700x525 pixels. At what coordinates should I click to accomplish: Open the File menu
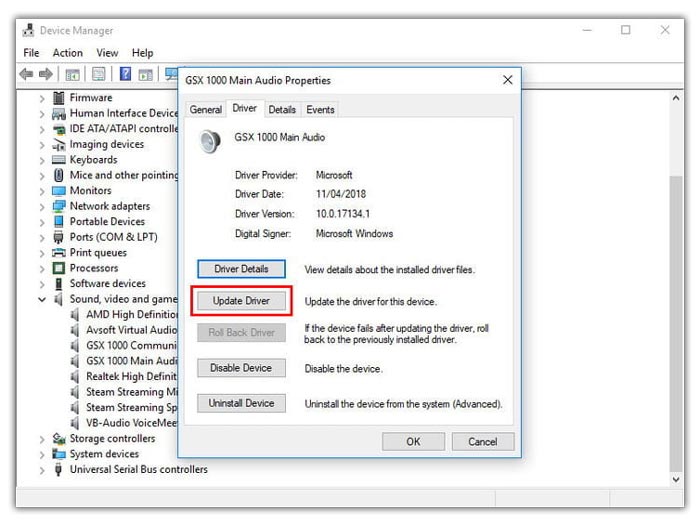click(x=31, y=53)
